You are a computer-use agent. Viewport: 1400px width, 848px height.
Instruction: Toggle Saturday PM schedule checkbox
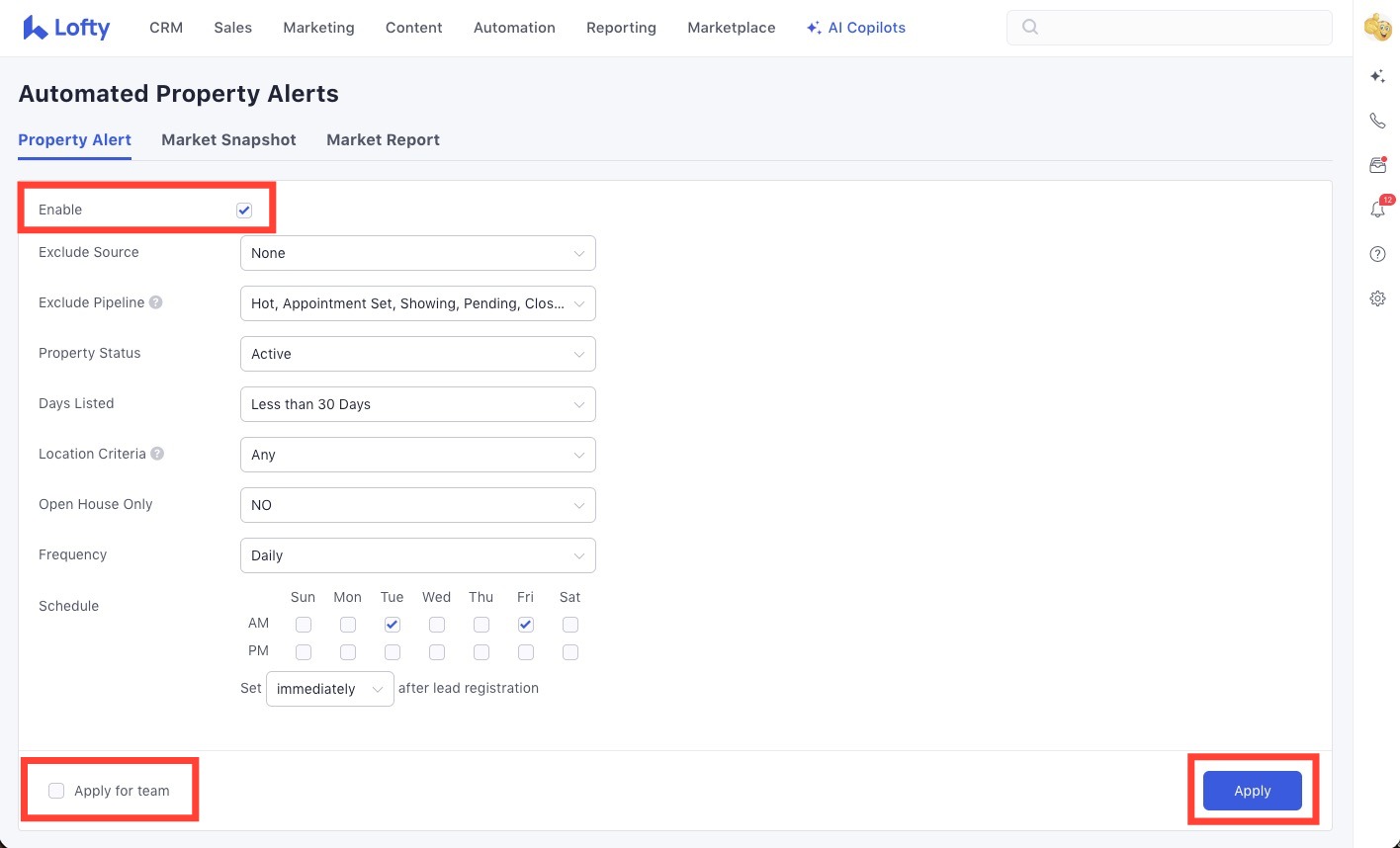point(569,651)
